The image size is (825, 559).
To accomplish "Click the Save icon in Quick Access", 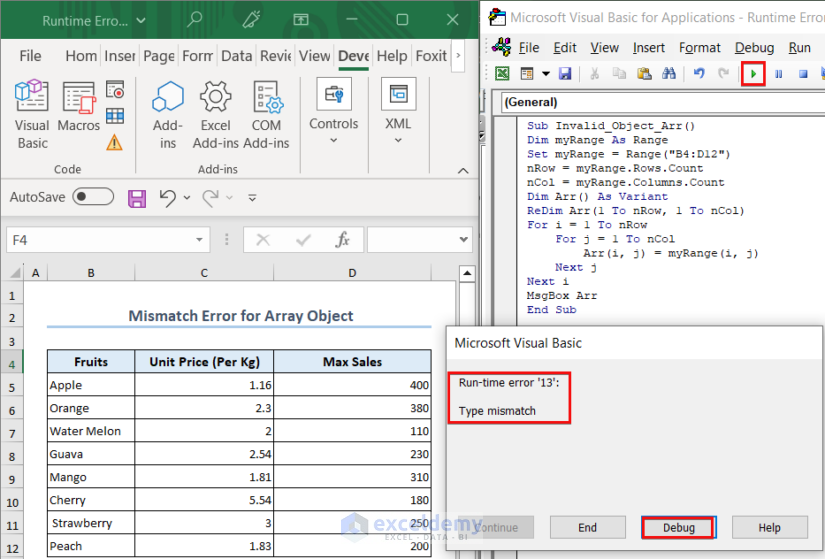I will pos(137,198).
